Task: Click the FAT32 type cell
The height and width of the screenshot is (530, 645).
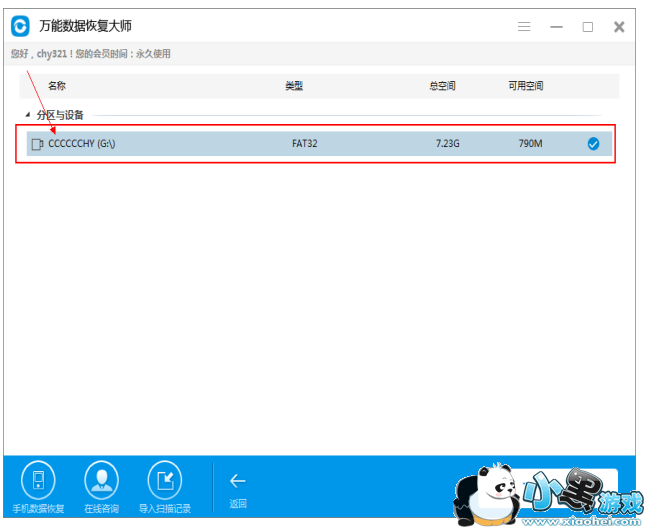Action: click(304, 144)
